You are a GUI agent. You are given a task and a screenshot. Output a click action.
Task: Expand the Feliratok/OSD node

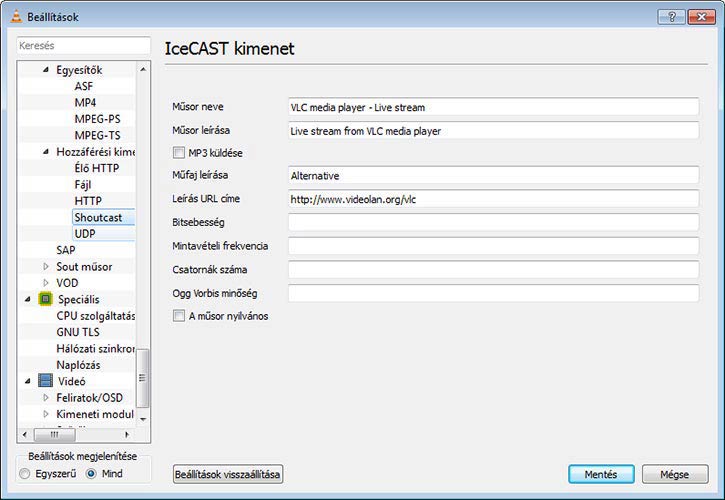pyautogui.click(x=46, y=398)
